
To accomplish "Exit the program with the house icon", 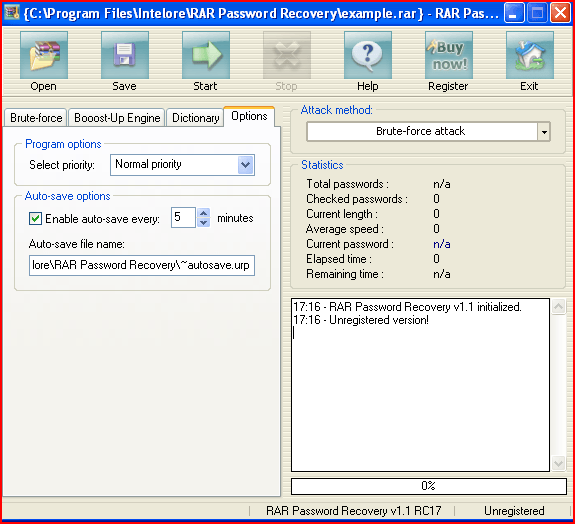I will tap(530, 55).
